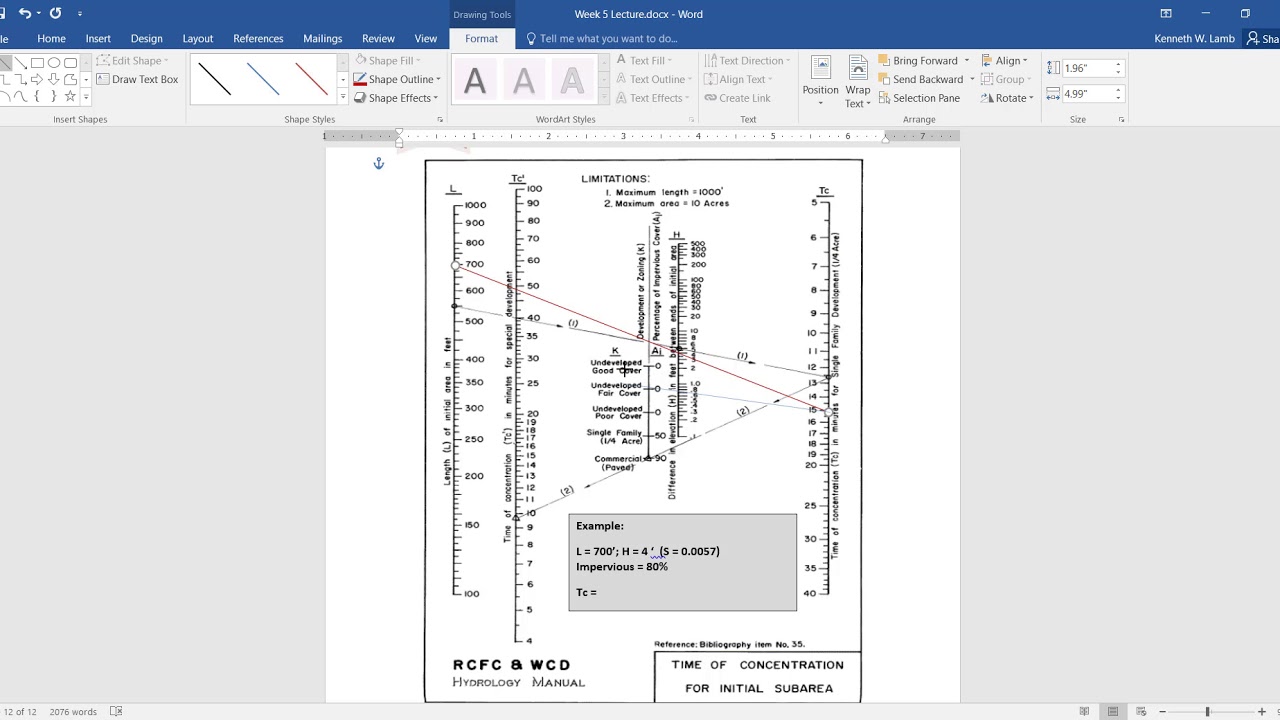
Task: Open the References tab
Action: (258, 38)
